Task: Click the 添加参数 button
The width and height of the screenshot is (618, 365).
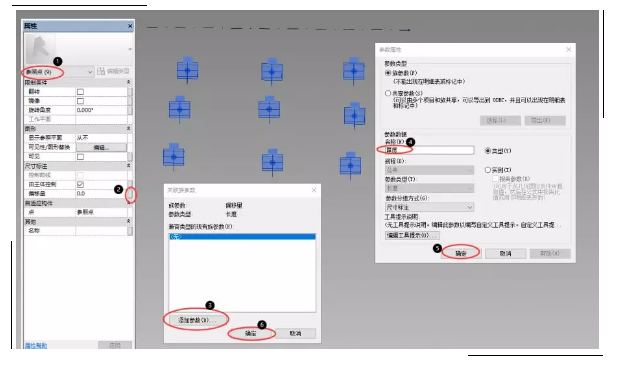Action: click(x=197, y=320)
